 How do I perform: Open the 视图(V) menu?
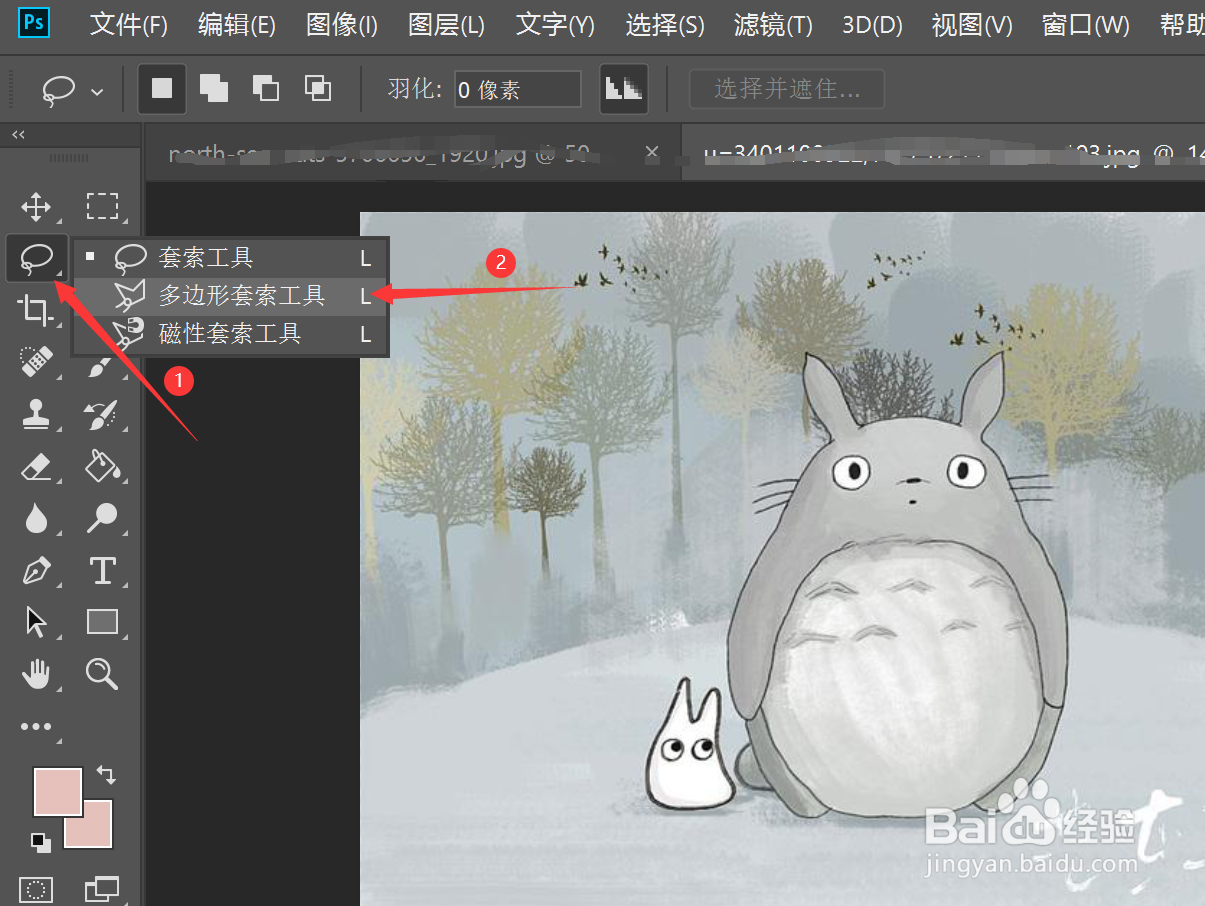(972, 25)
